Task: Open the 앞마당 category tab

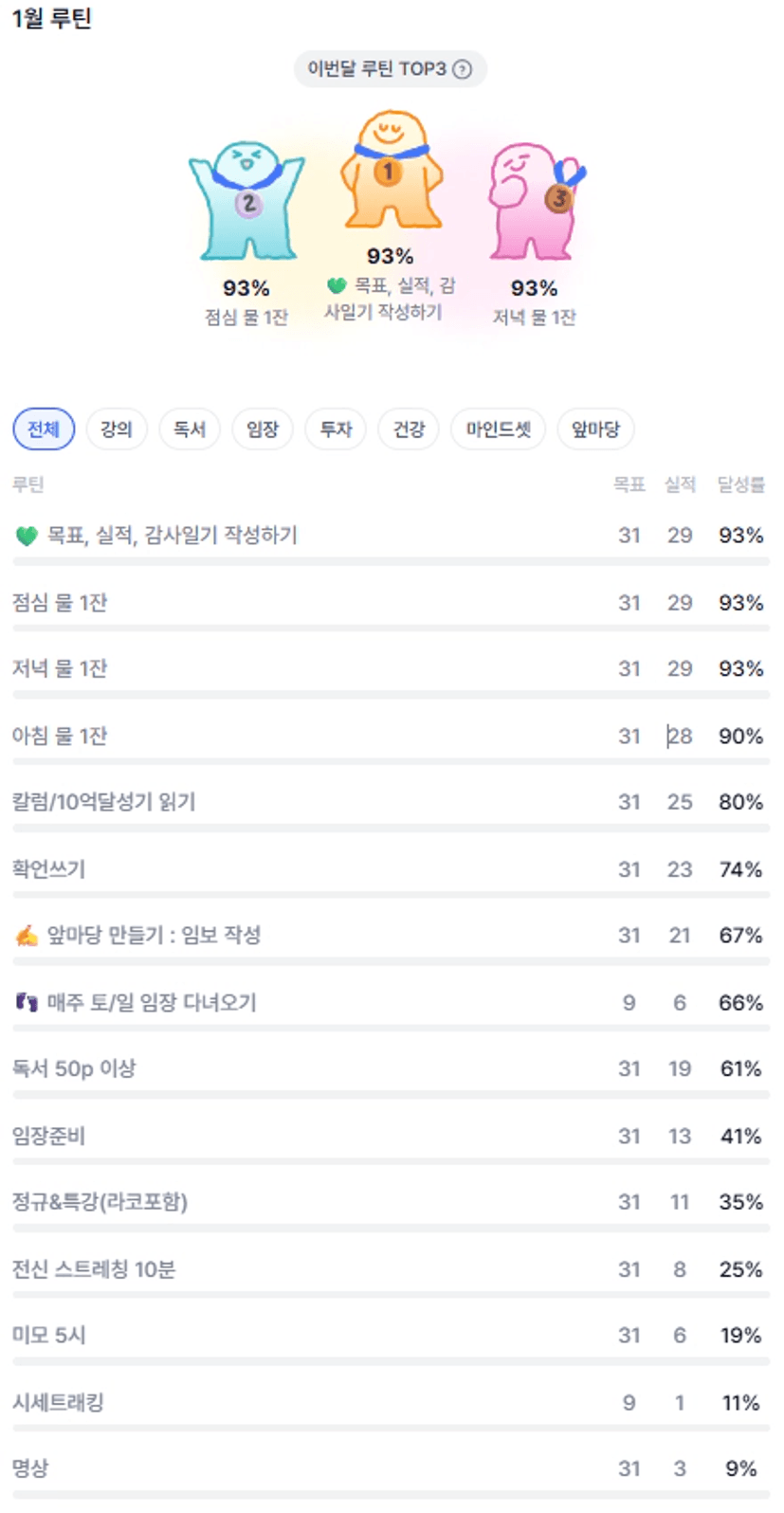Action: point(595,429)
